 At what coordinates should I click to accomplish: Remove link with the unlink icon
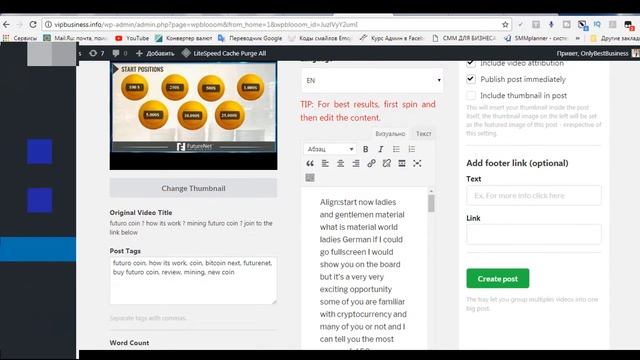click(387, 164)
